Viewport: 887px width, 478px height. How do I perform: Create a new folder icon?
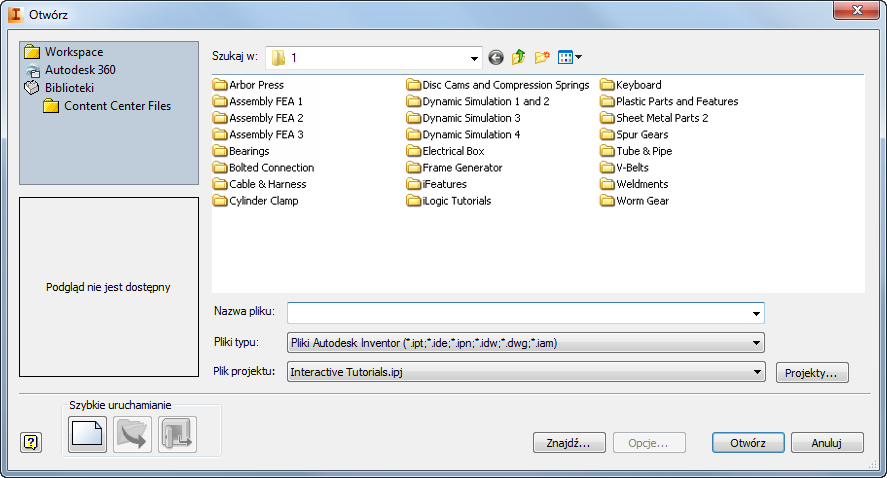[x=542, y=57]
